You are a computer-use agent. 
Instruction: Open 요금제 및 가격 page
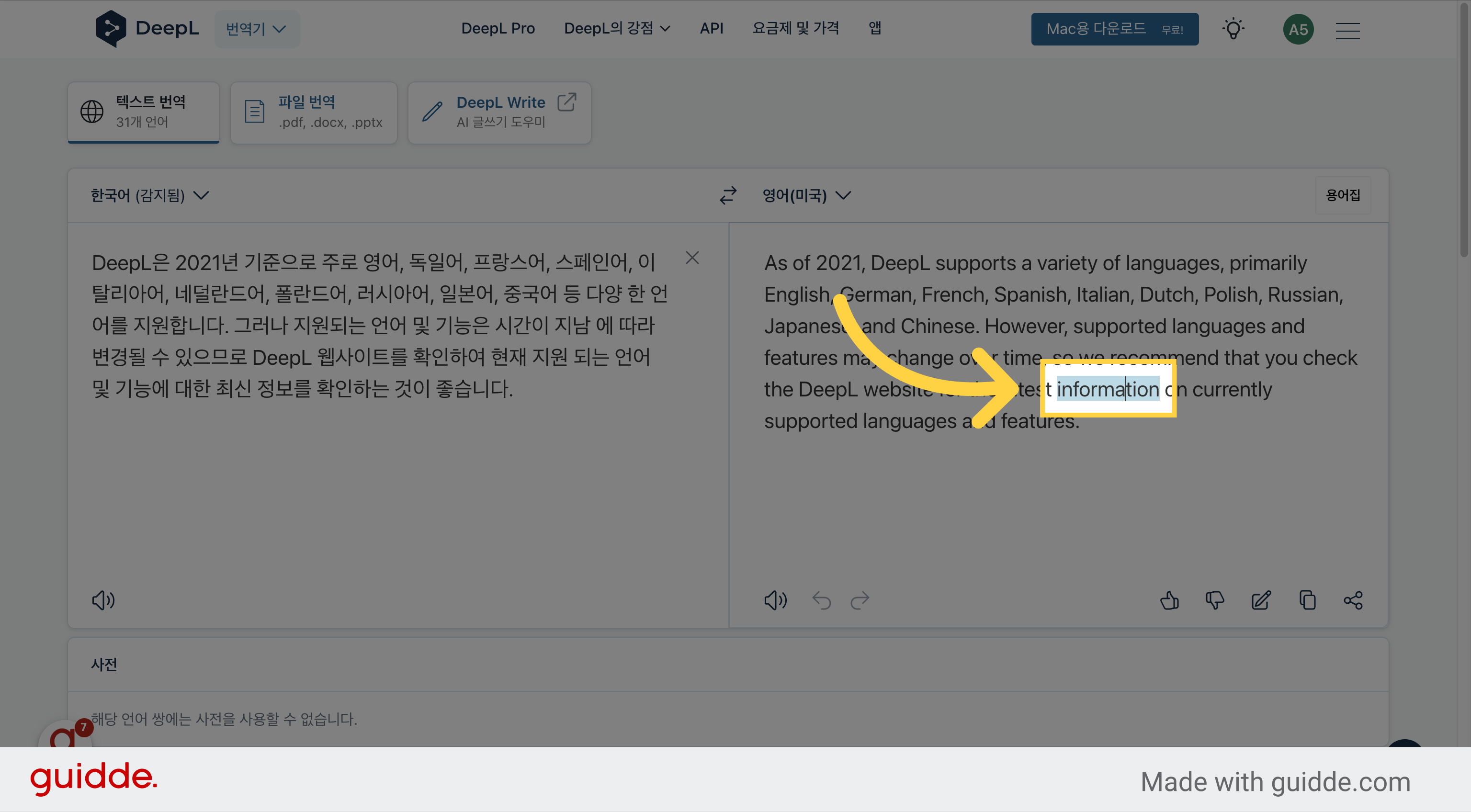795,29
